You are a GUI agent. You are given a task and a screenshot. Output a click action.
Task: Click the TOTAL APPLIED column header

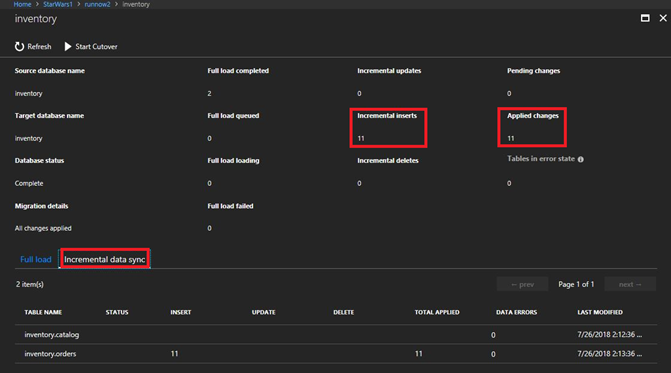coord(436,312)
